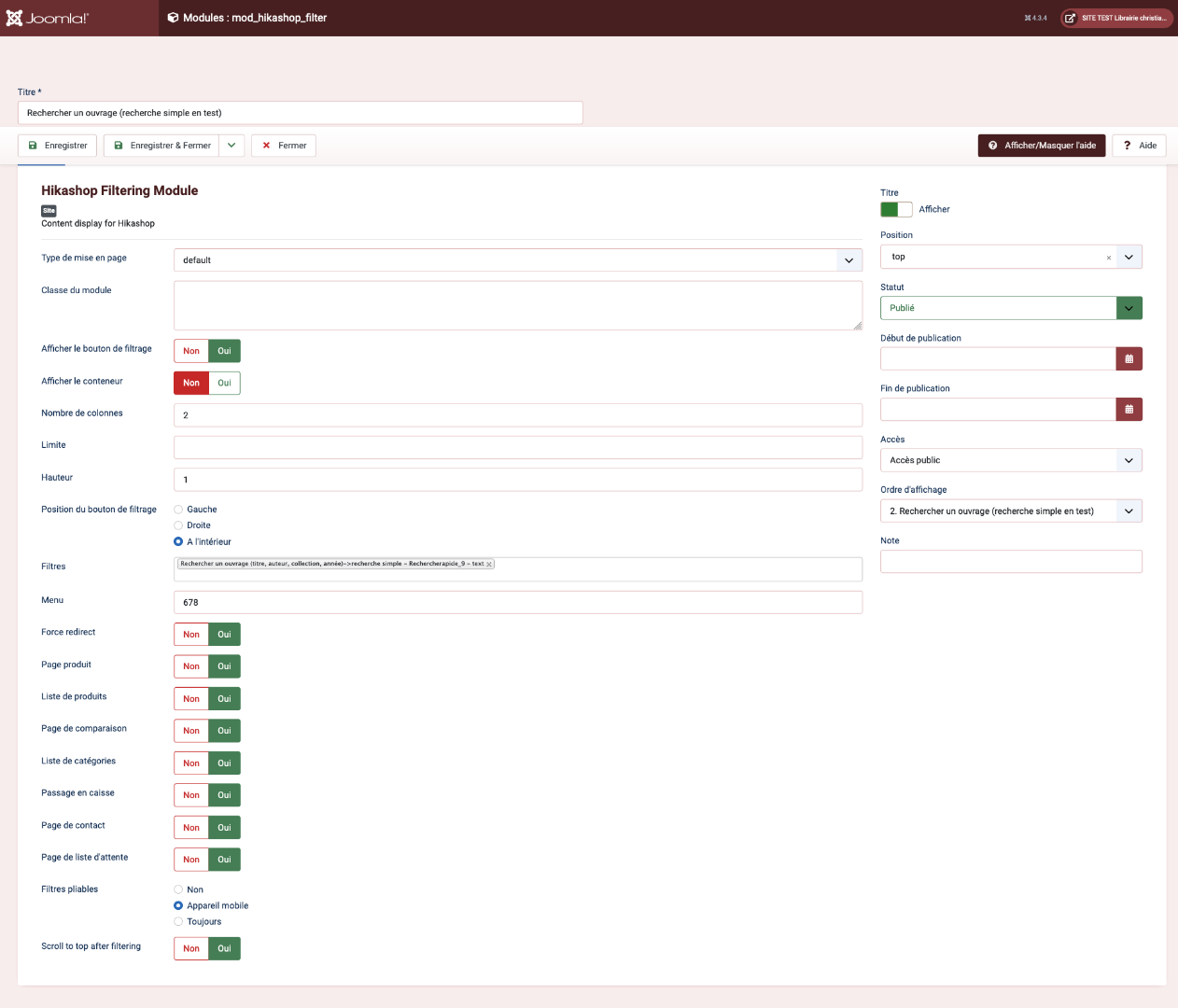Open the Début de publication calendar

[x=1129, y=358]
